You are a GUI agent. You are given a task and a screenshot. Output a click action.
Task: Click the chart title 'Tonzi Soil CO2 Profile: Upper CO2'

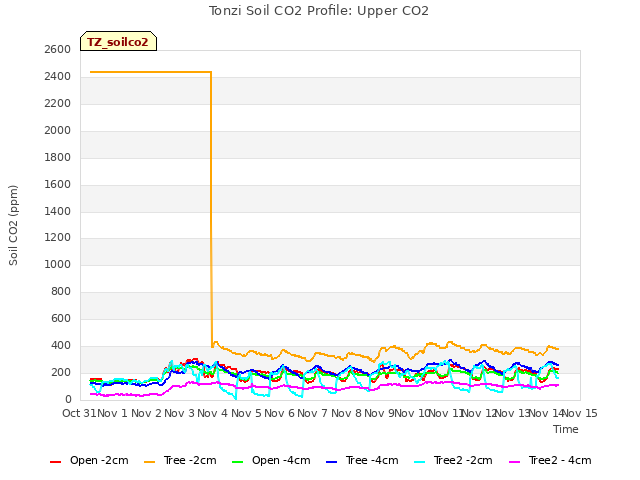pyautogui.click(x=319, y=11)
